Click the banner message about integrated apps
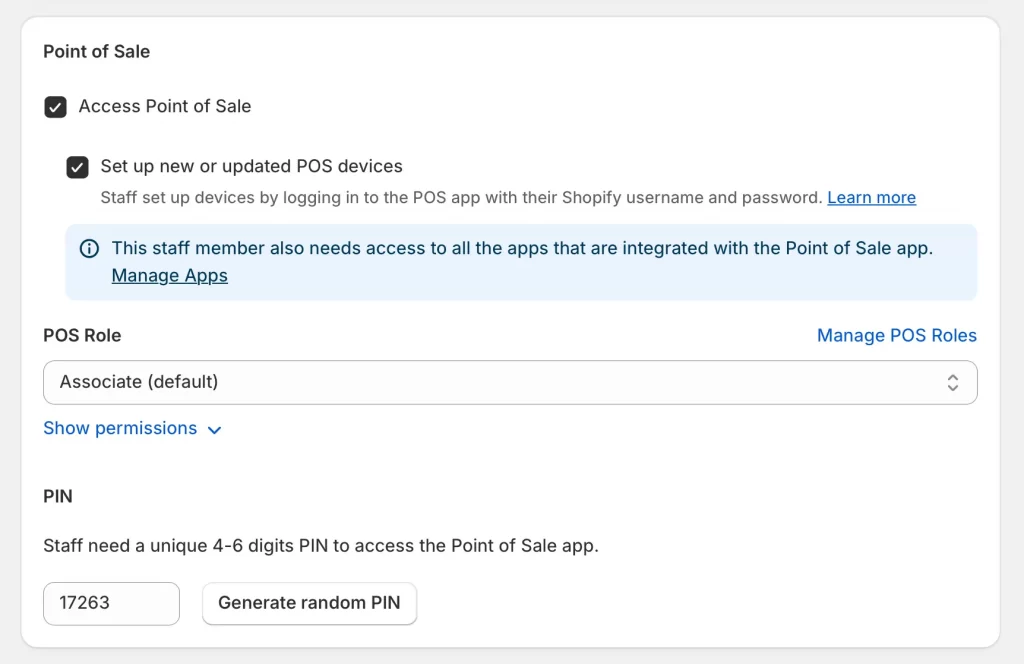Viewport: 1024px width, 664px height. (x=522, y=248)
